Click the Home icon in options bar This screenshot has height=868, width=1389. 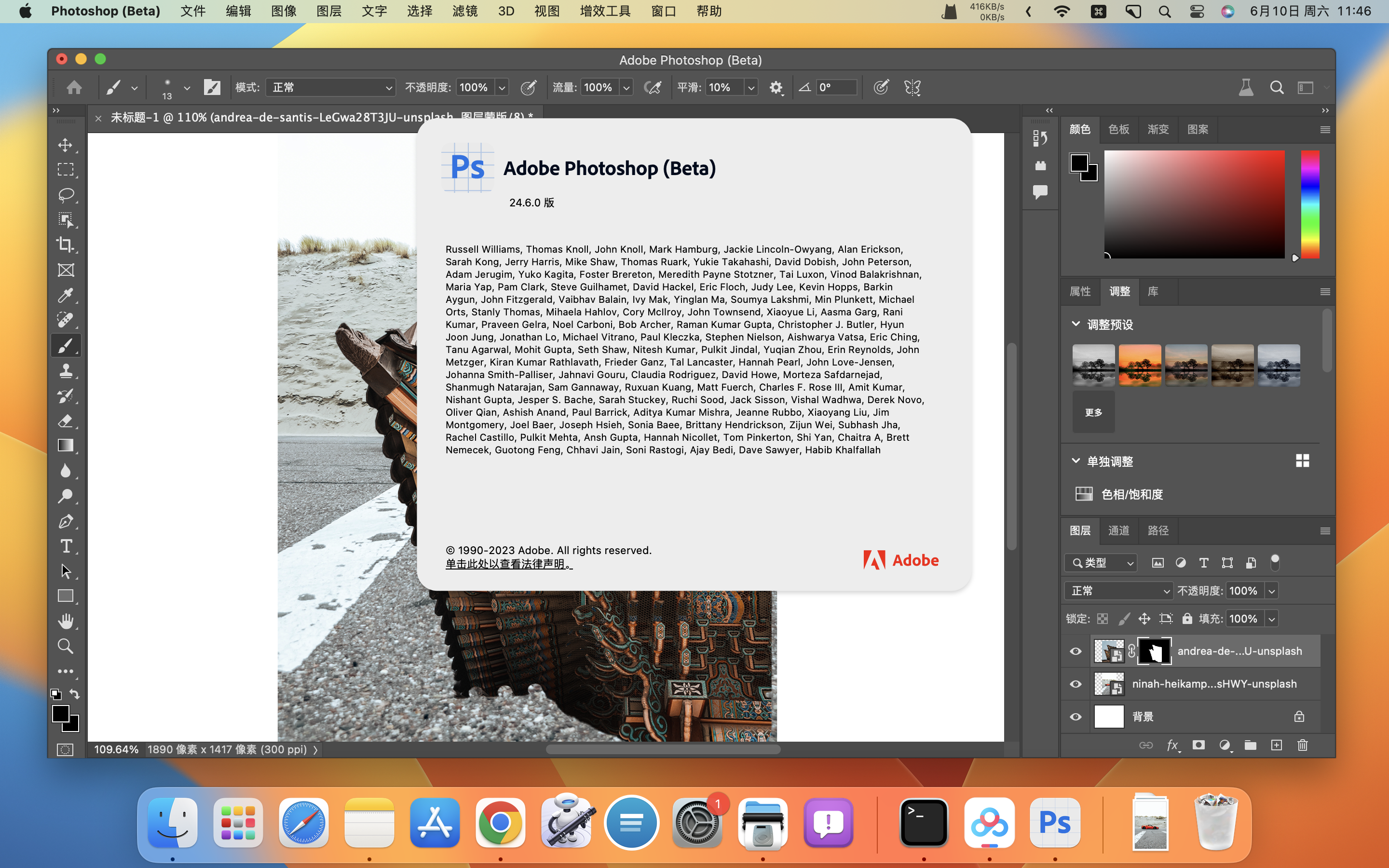tap(74, 87)
